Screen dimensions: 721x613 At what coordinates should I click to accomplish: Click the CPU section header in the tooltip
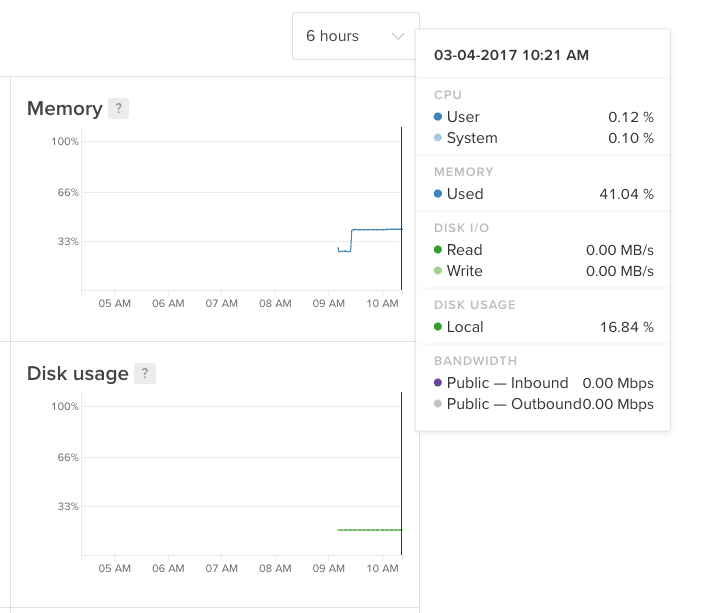tap(447, 95)
